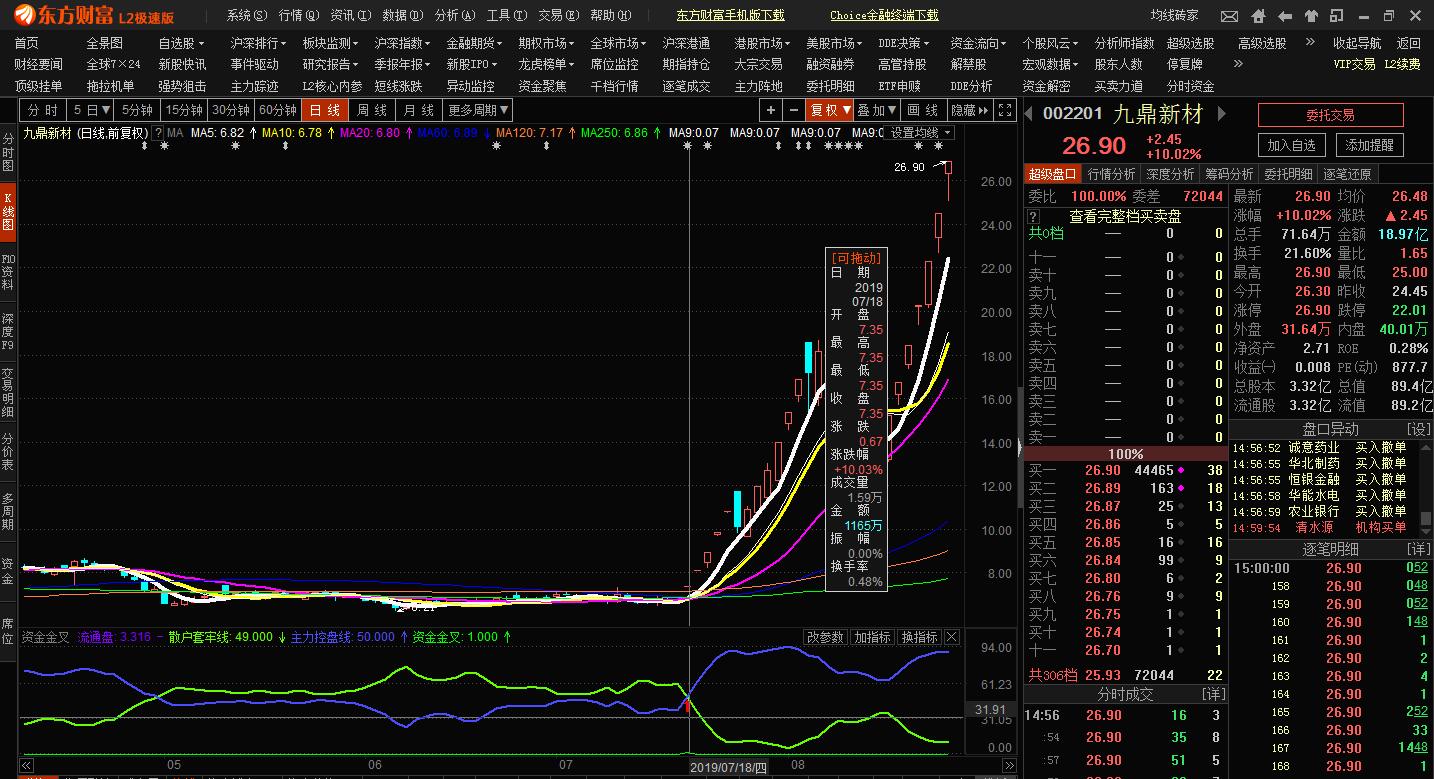This screenshot has width=1434, height=779.
Task: Open the 行情(Q) menu
Action: click(299, 15)
